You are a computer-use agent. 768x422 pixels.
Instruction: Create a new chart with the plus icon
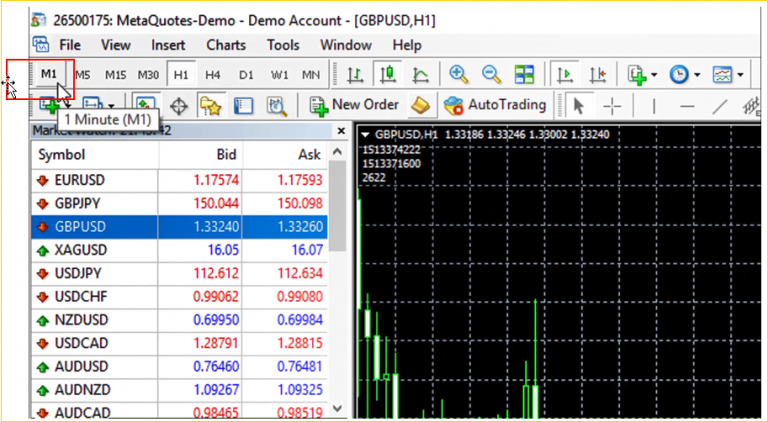[x=49, y=105]
